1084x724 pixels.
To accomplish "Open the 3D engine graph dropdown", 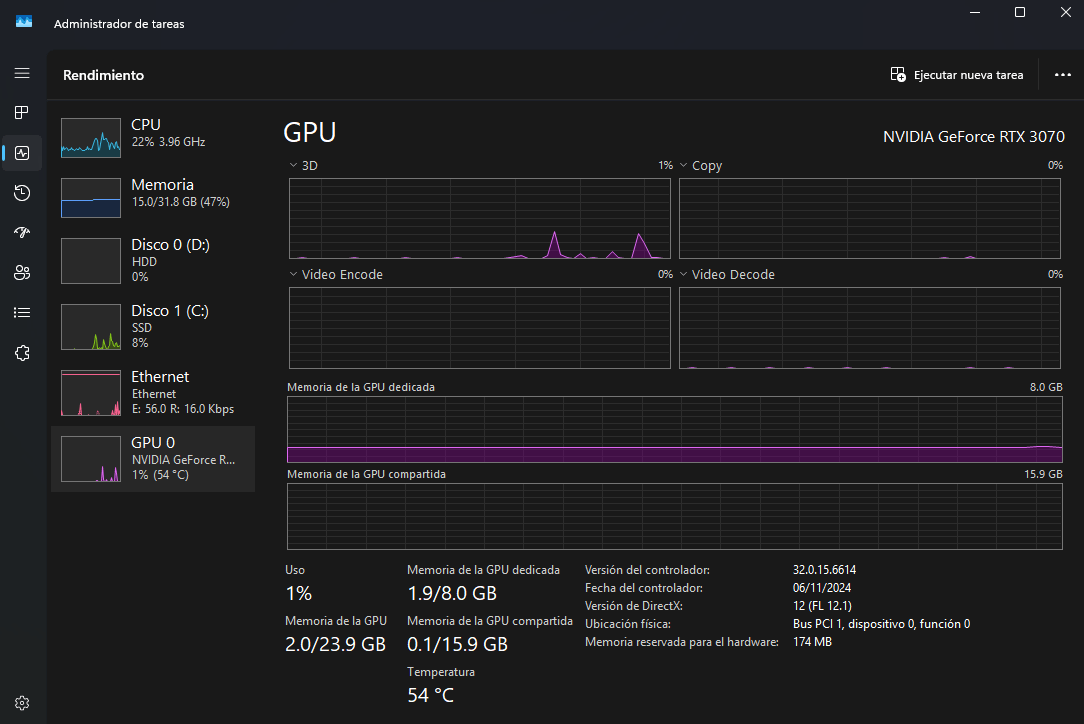I will pyautogui.click(x=293, y=165).
